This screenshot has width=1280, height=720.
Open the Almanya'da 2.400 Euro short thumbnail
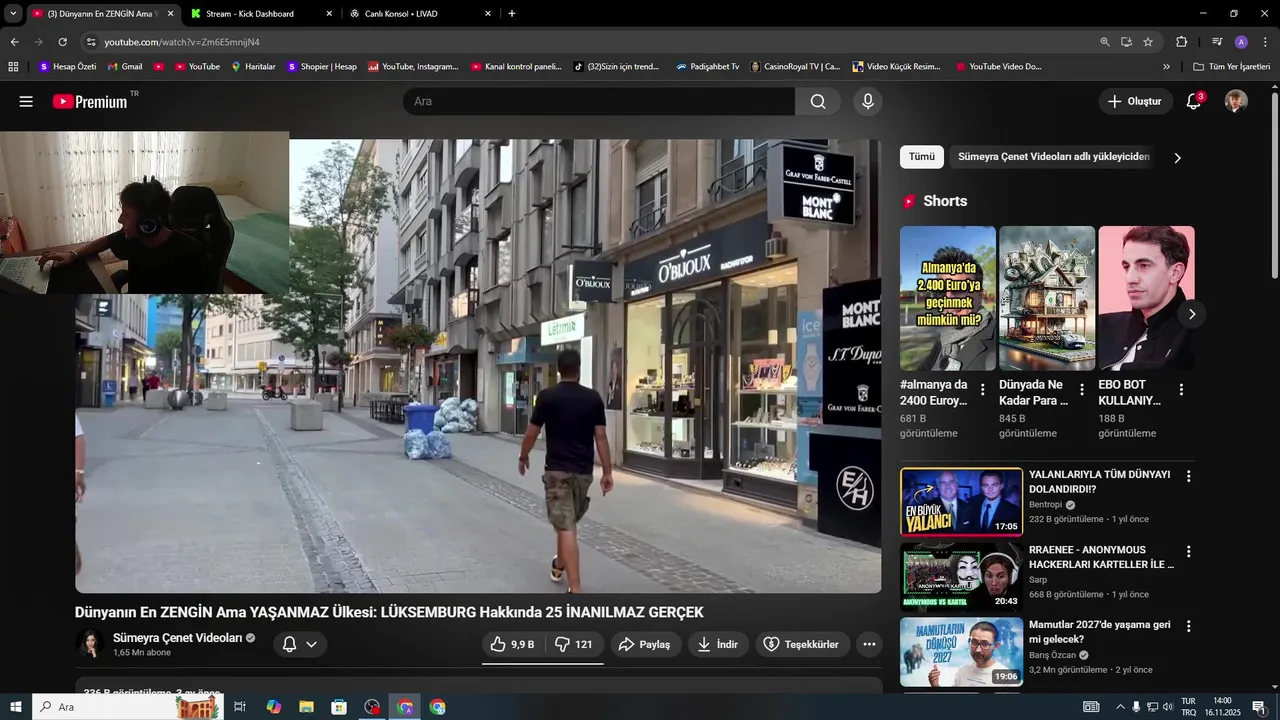(x=947, y=298)
